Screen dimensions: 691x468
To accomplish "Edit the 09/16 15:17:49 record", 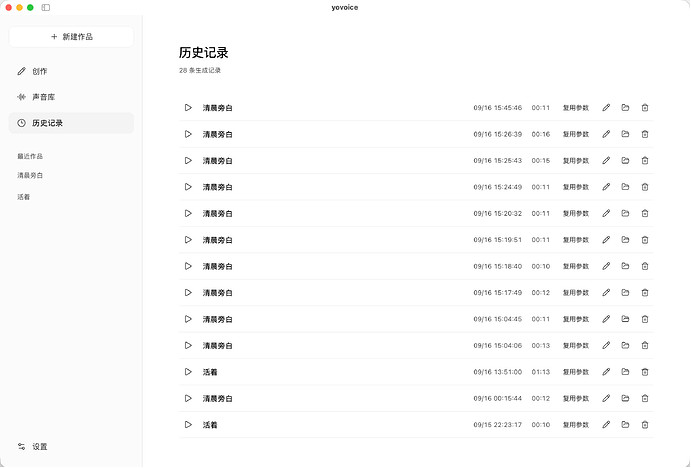I will pyautogui.click(x=606, y=293).
